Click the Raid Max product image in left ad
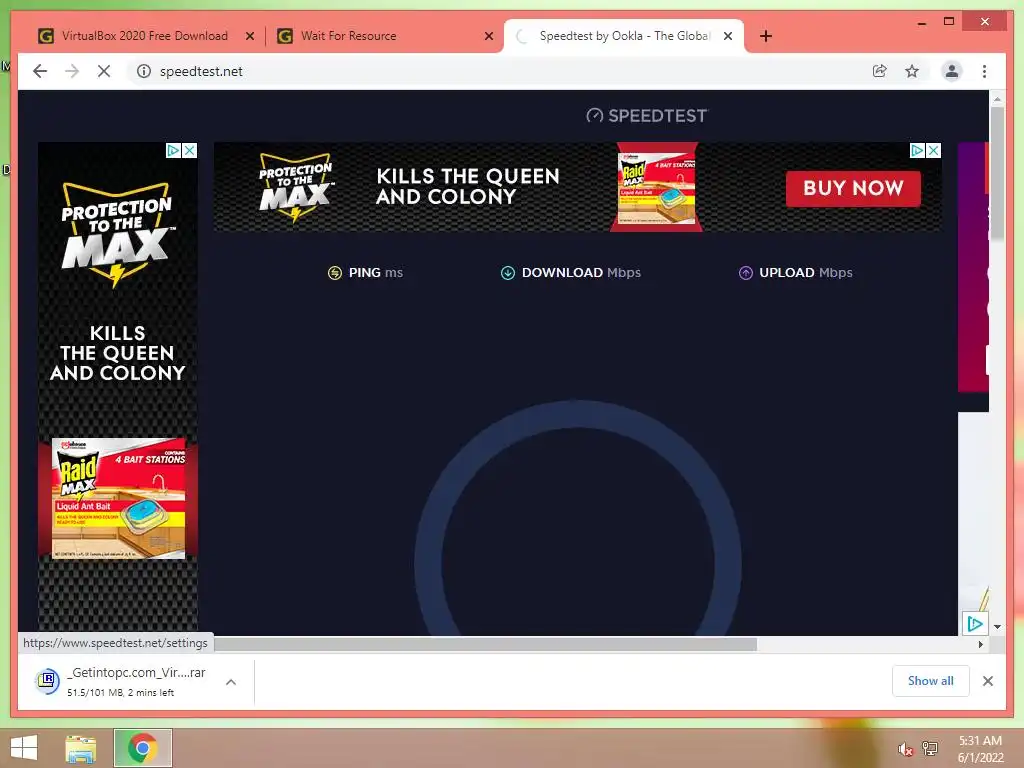1024x768 pixels. (118, 498)
